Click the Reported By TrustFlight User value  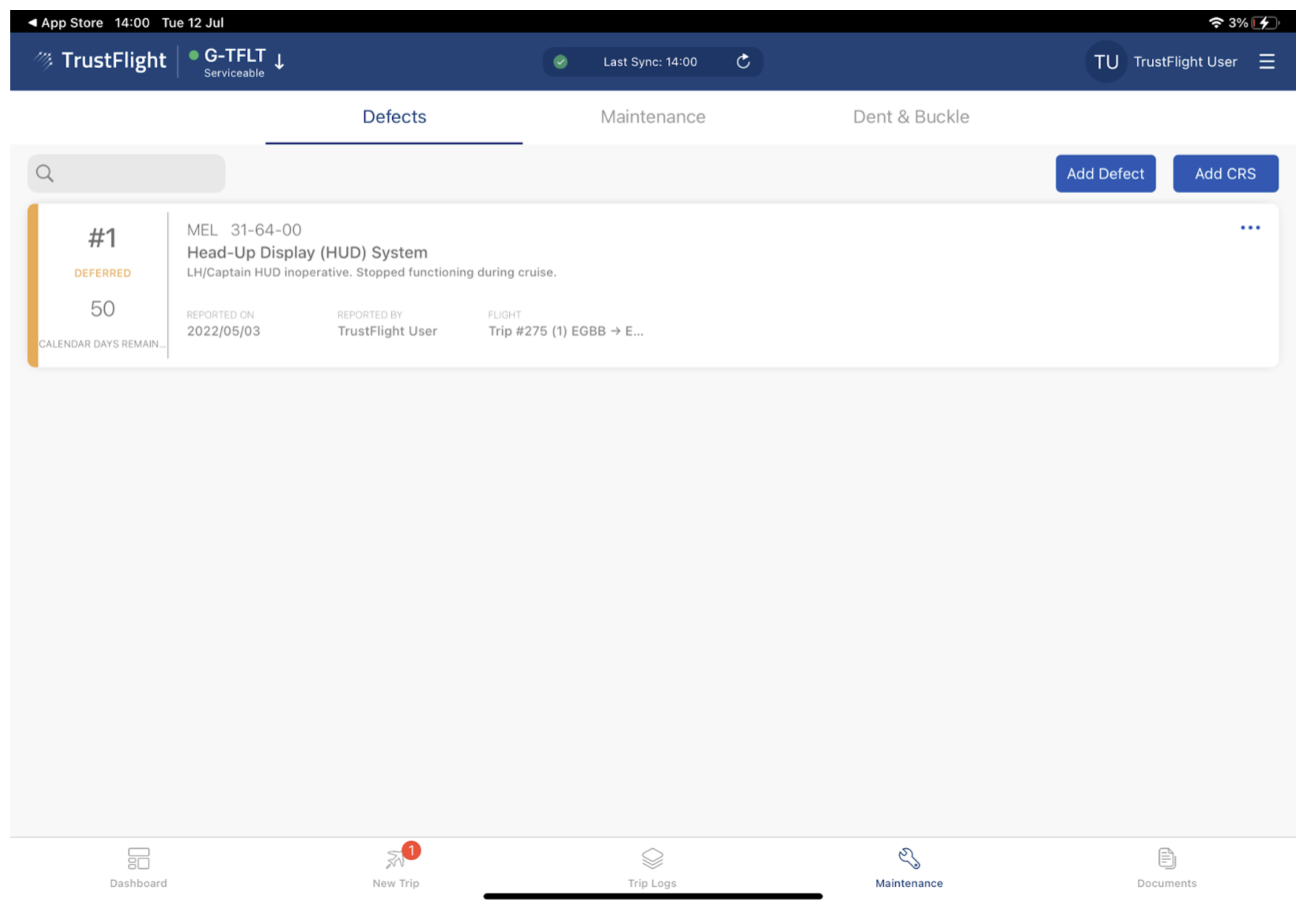click(387, 331)
